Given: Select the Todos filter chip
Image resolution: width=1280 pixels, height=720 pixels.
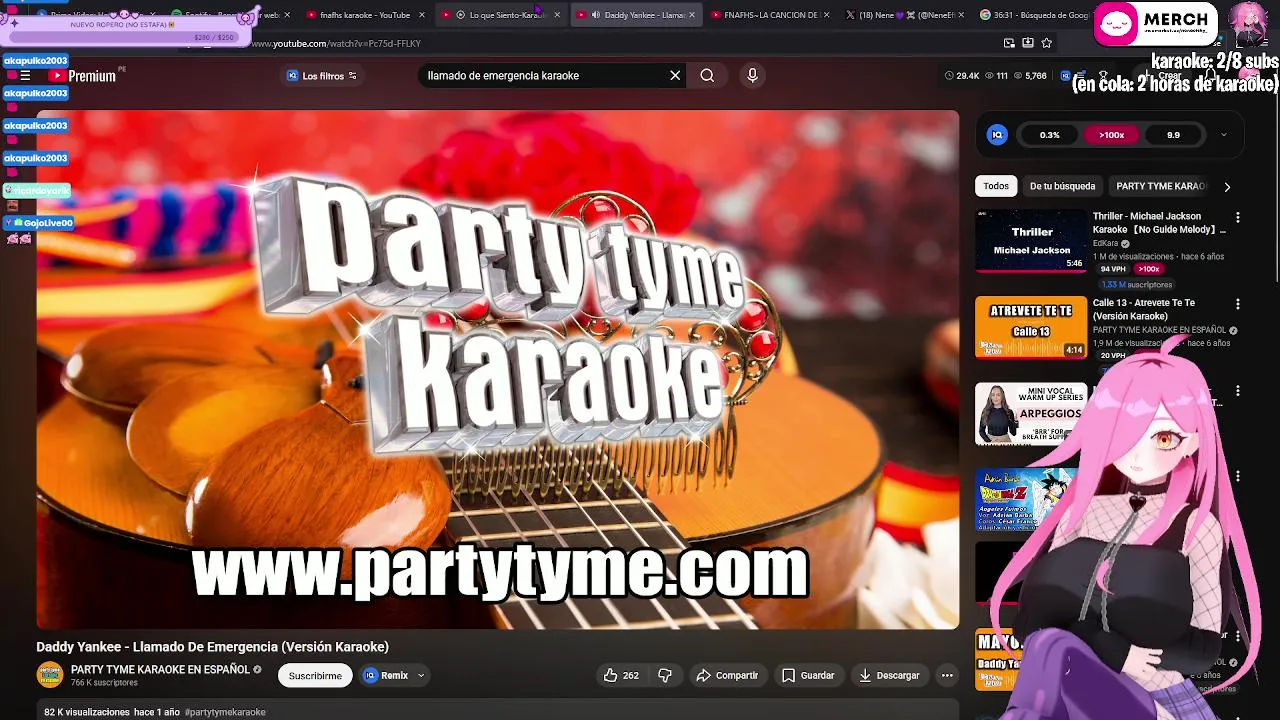Looking at the screenshot, I should (x=996, y=186).
